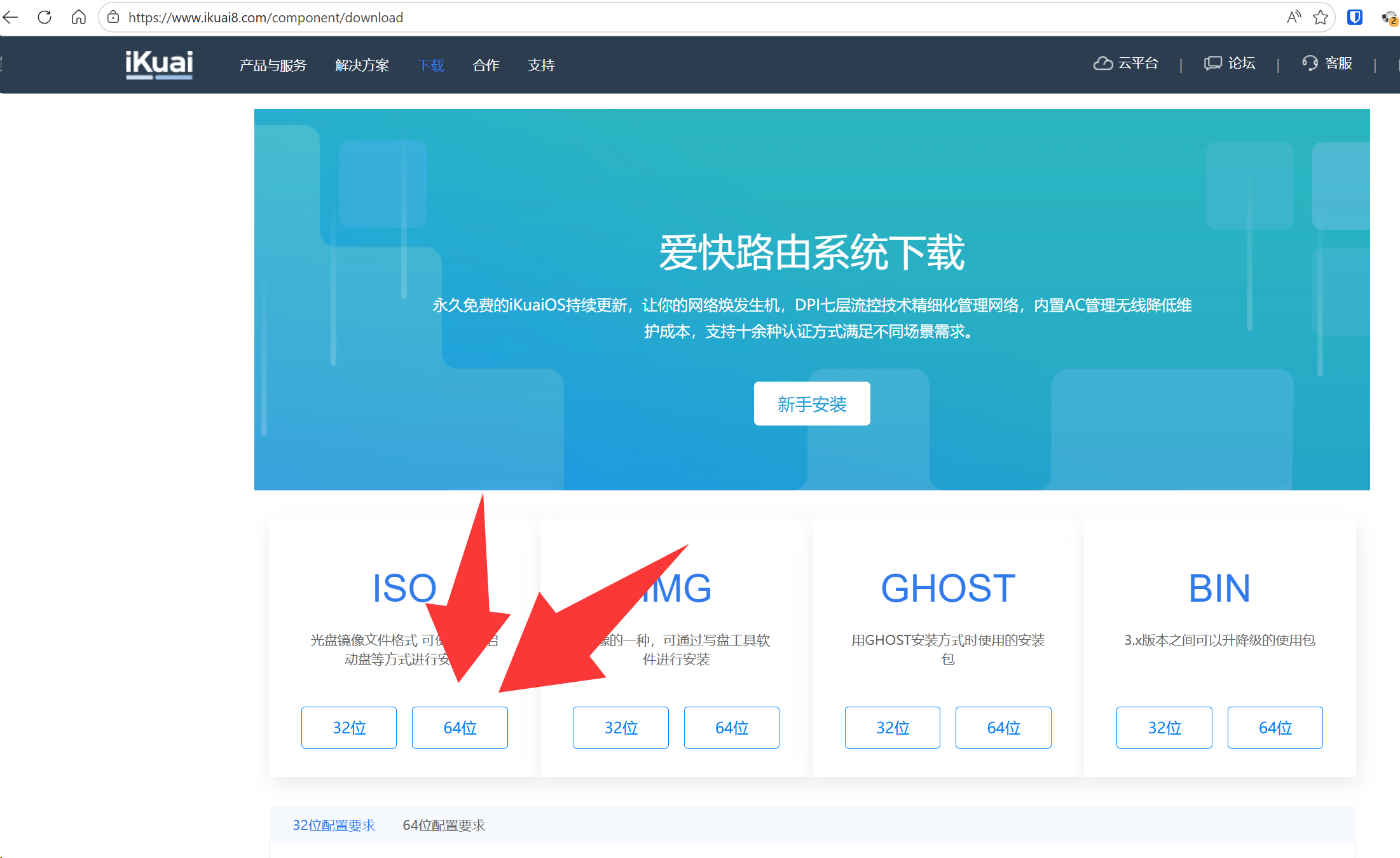Download GHOST 64位 package
This screenshot has height=858, width=1400.
point(1003,728)
